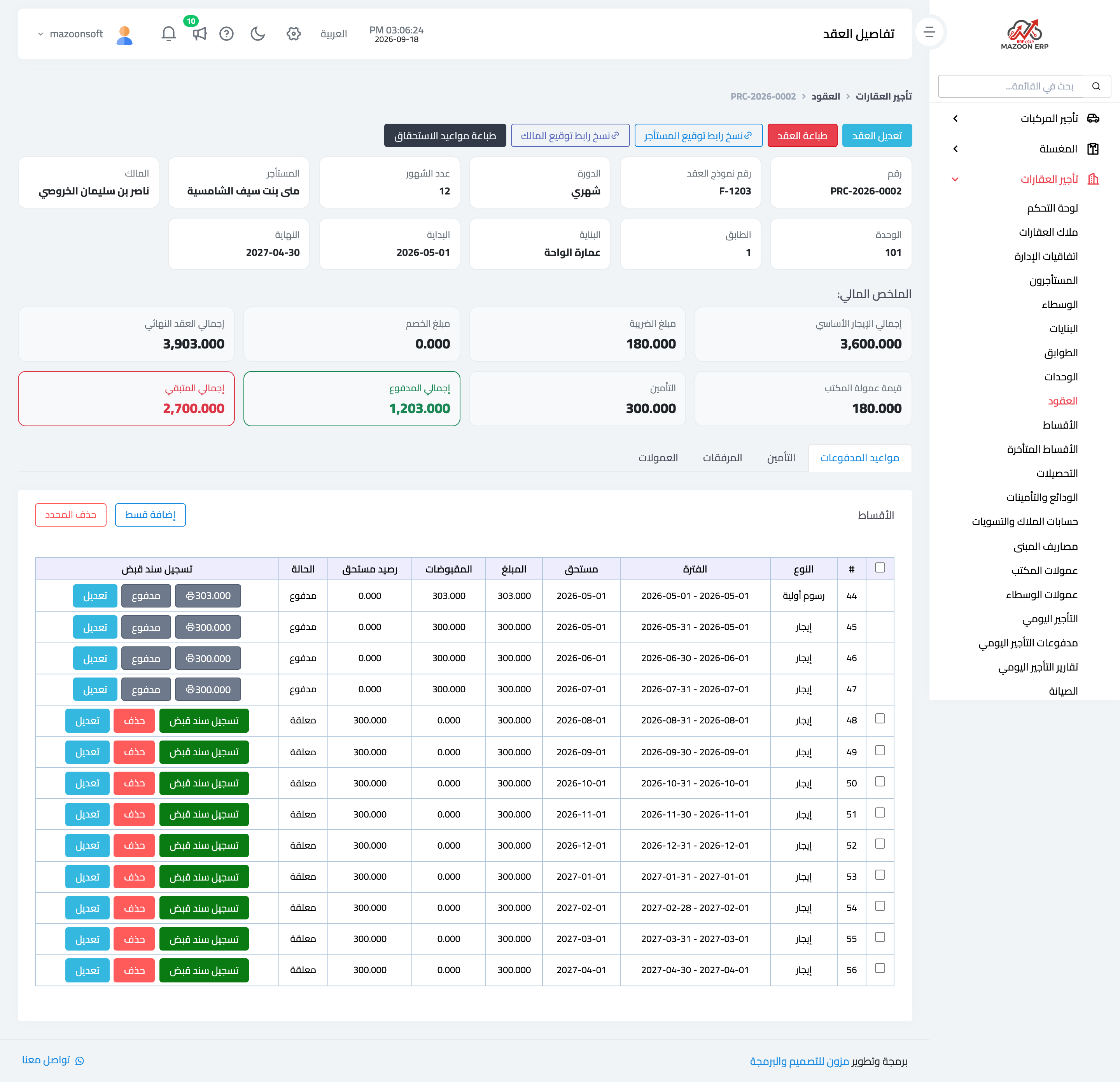
Task: Expand تأجير المركبات menu
Action: point(955,118)
